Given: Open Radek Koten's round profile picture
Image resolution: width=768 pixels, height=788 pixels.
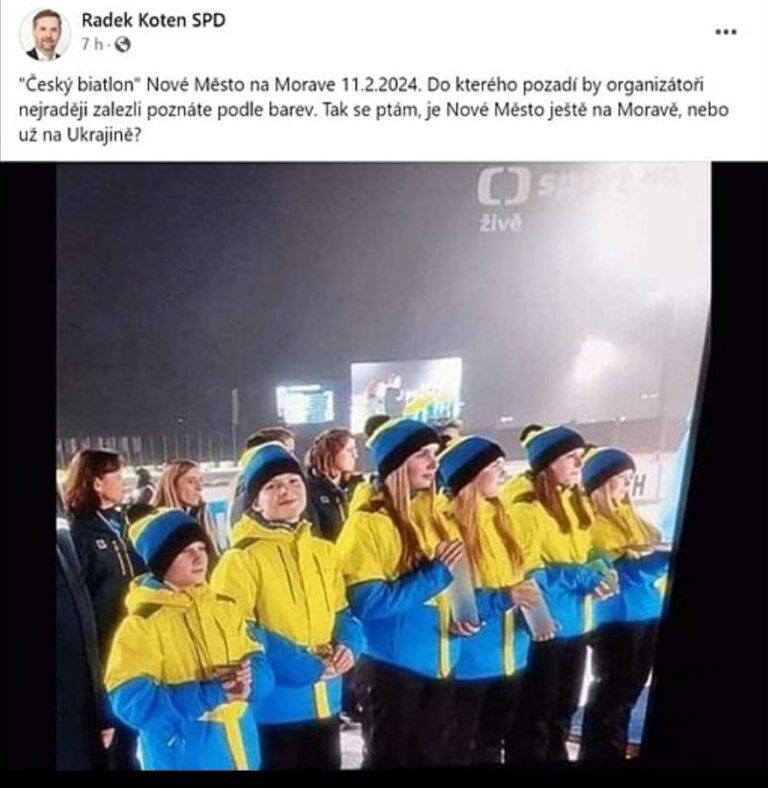Looking at the screenshot, I should (43, 34).
